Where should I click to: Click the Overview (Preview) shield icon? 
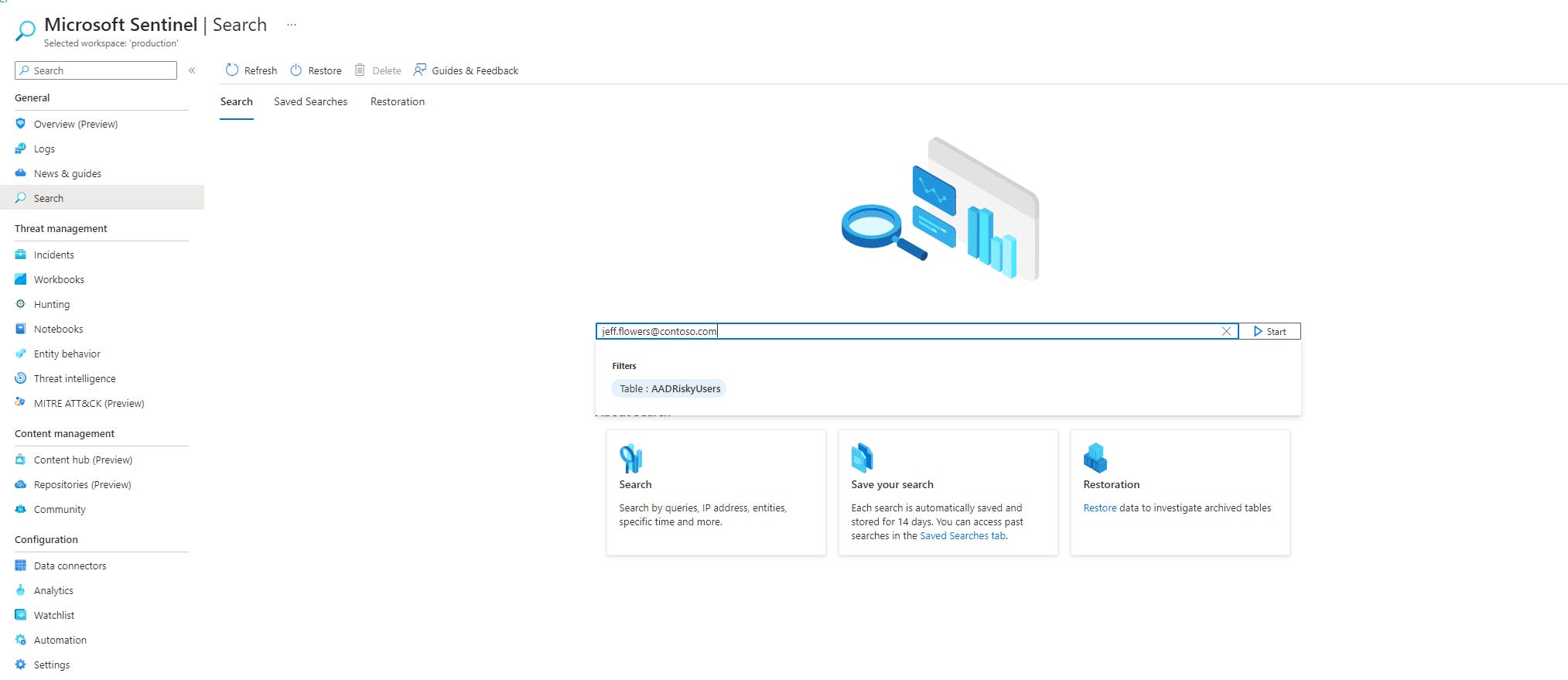(x=21, y=124)
